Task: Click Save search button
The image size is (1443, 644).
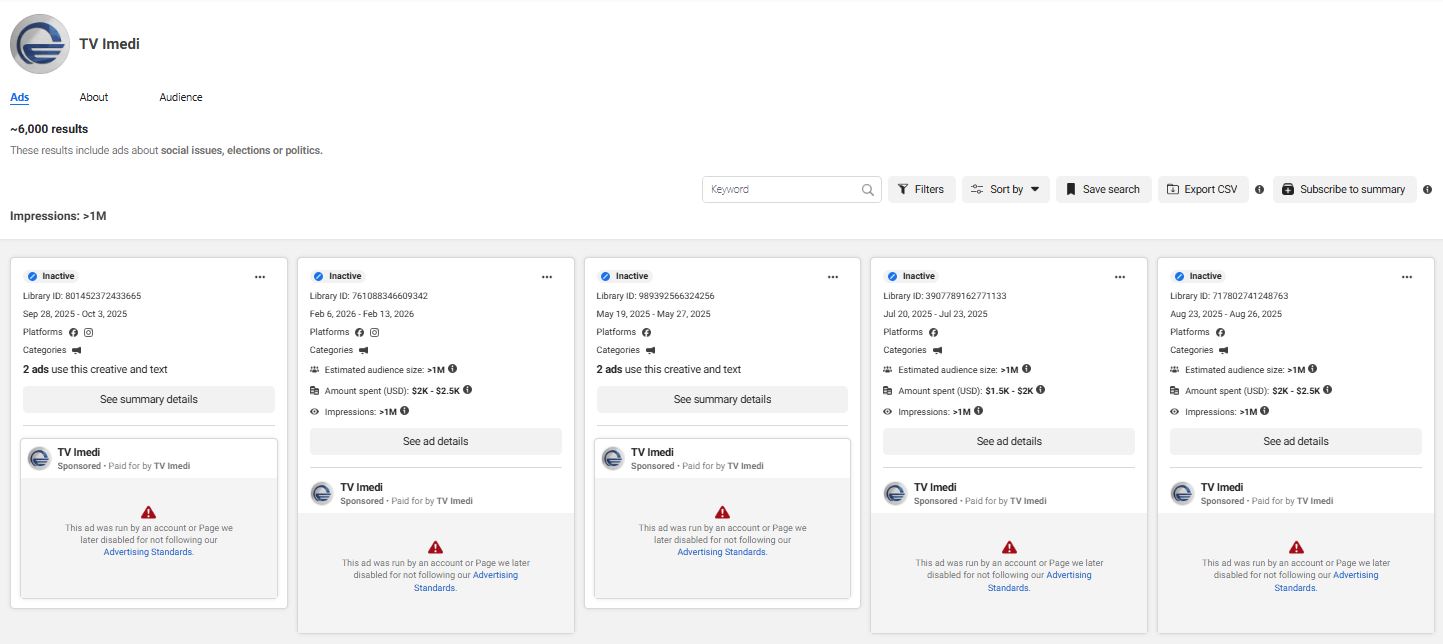Action: pos(1102,190)
